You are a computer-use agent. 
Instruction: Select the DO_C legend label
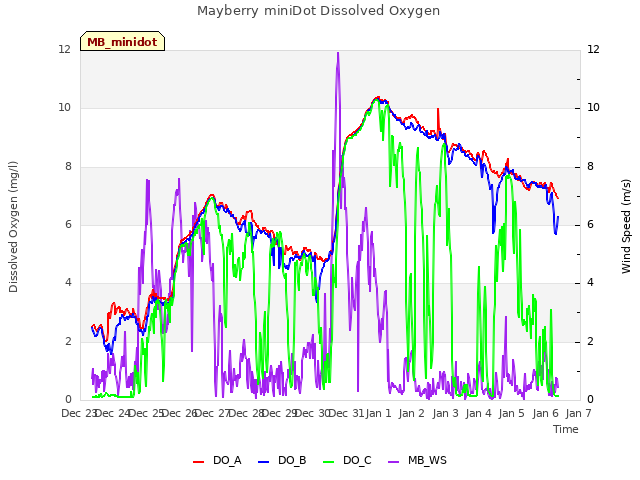tap(357, 460)
